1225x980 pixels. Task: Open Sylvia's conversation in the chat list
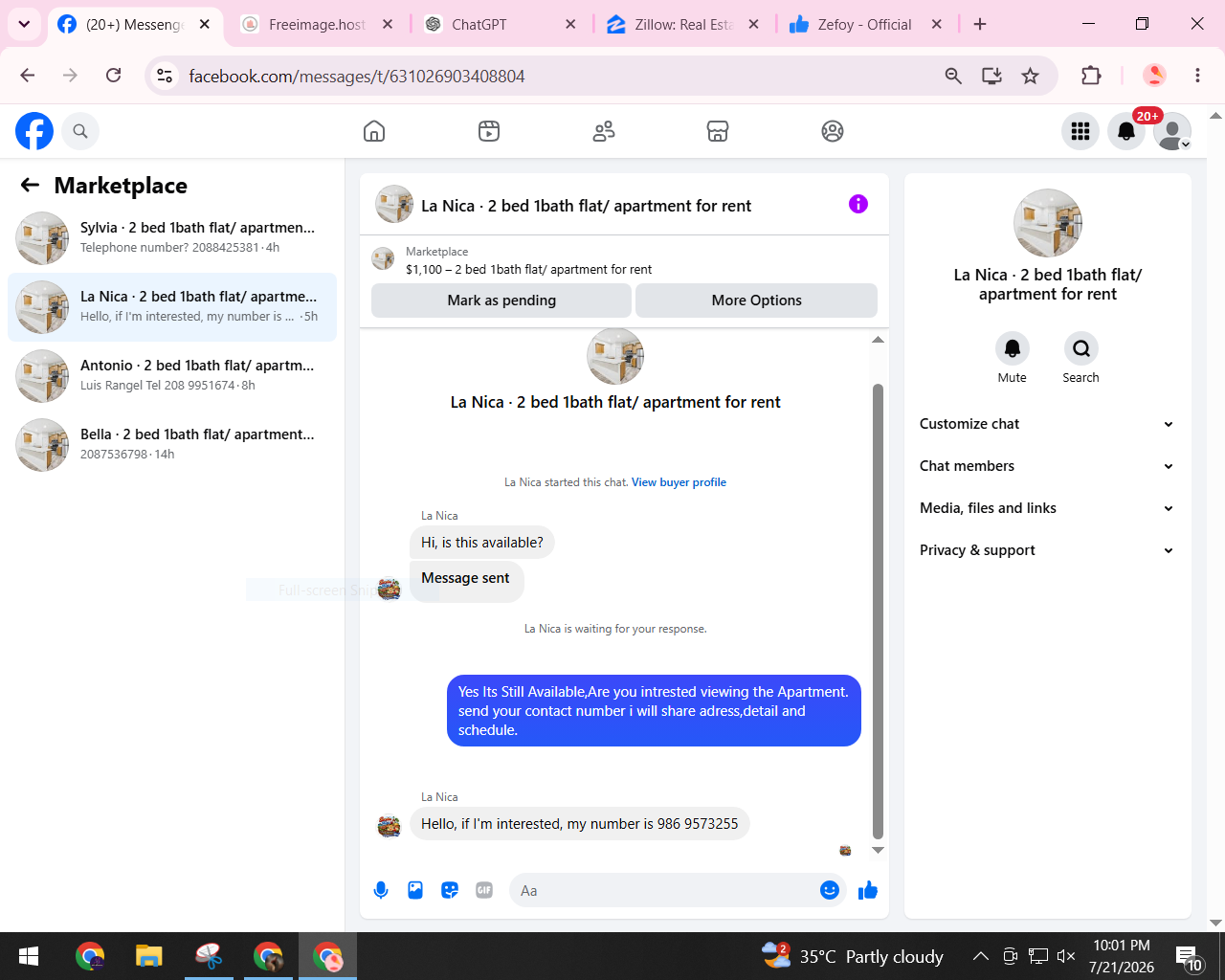[x=172, y=238]
